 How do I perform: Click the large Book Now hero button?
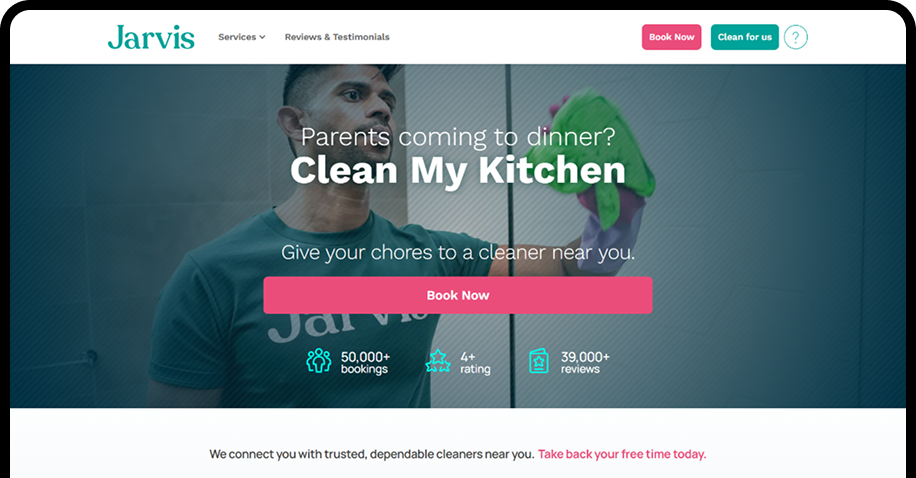(457, 295)
